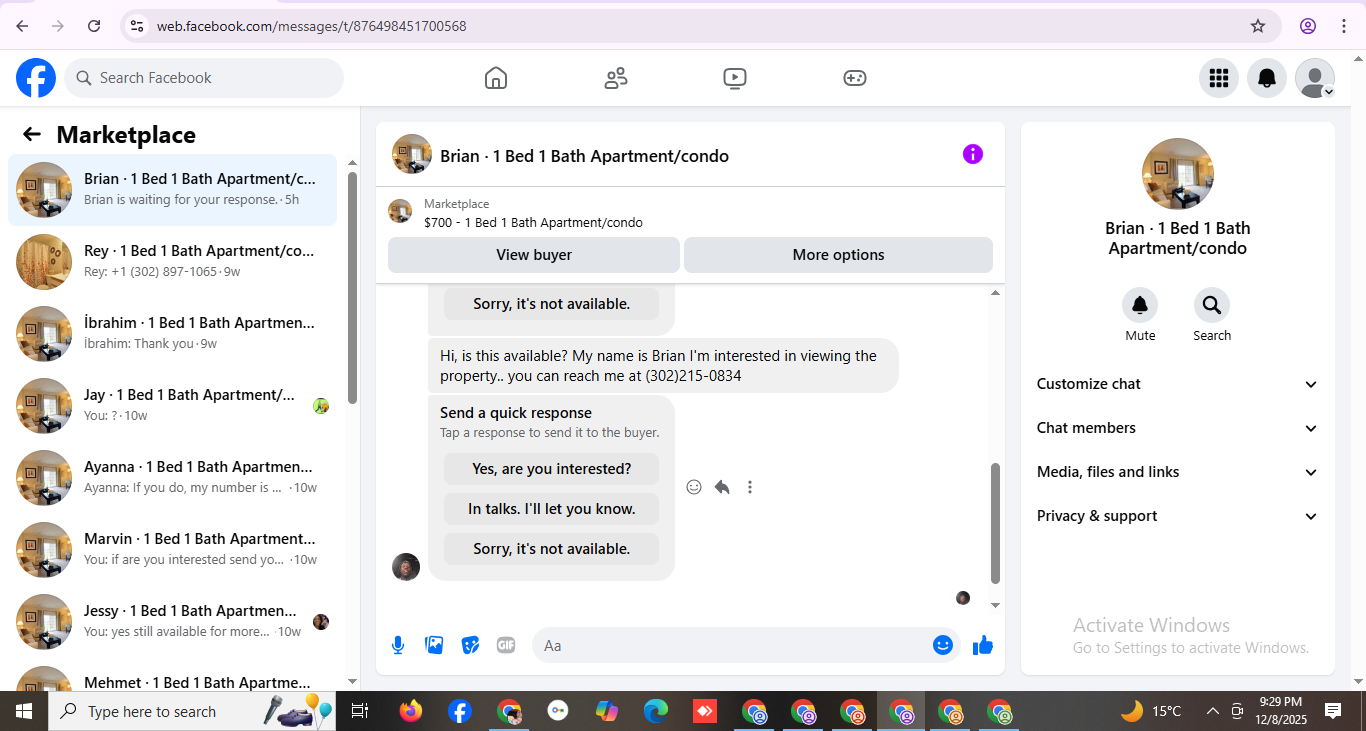Open the Jessy conversation
The width and height of the screenshot is (1366, 731).
coord(172,622)
